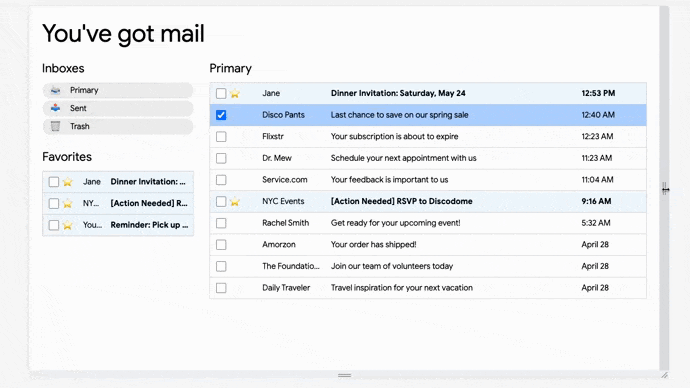690x388 pixels.
Task: Check the NY... checkbox in Favorites
Action: pyautogui.click(x=54, y=203)
